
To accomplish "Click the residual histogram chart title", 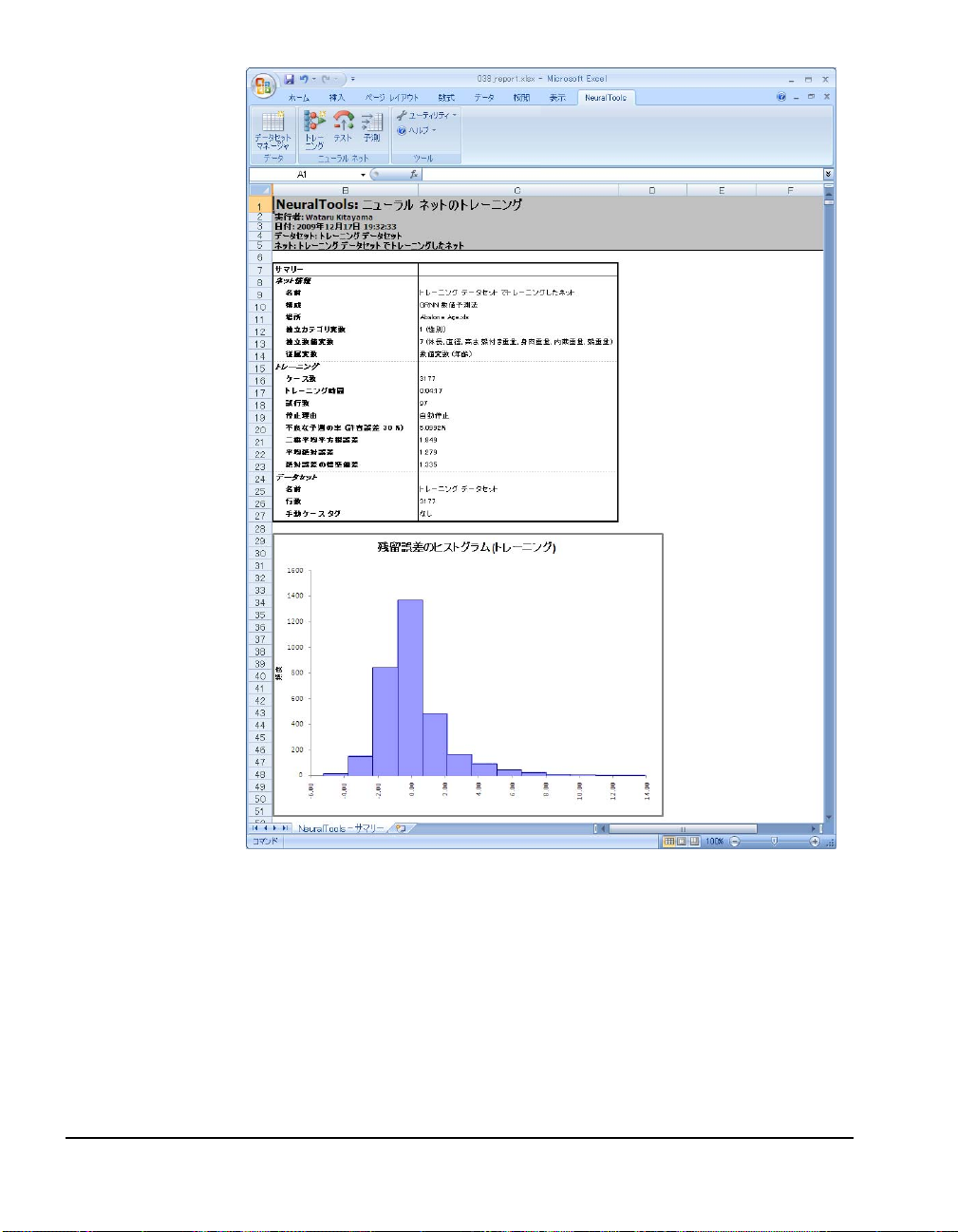I will coord(467,548).
